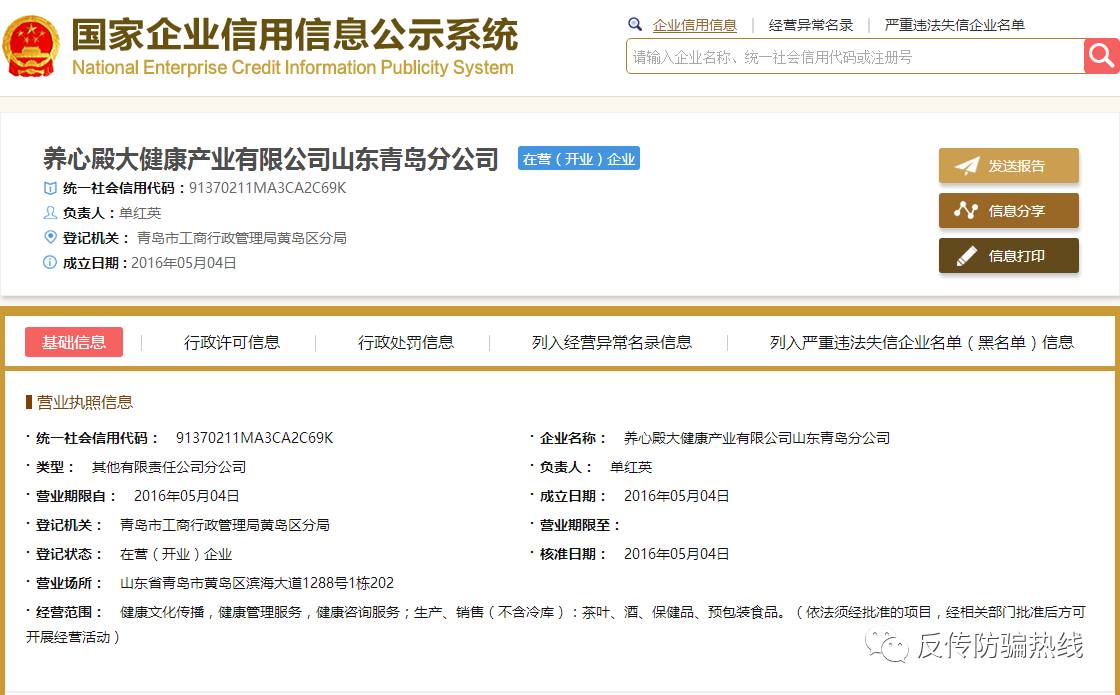Viewport: 1120px width, 695px height.
Task: Click the credit code icon beside 统一社会信用代码
Action: pyautogui.click(x=50, y=188)
